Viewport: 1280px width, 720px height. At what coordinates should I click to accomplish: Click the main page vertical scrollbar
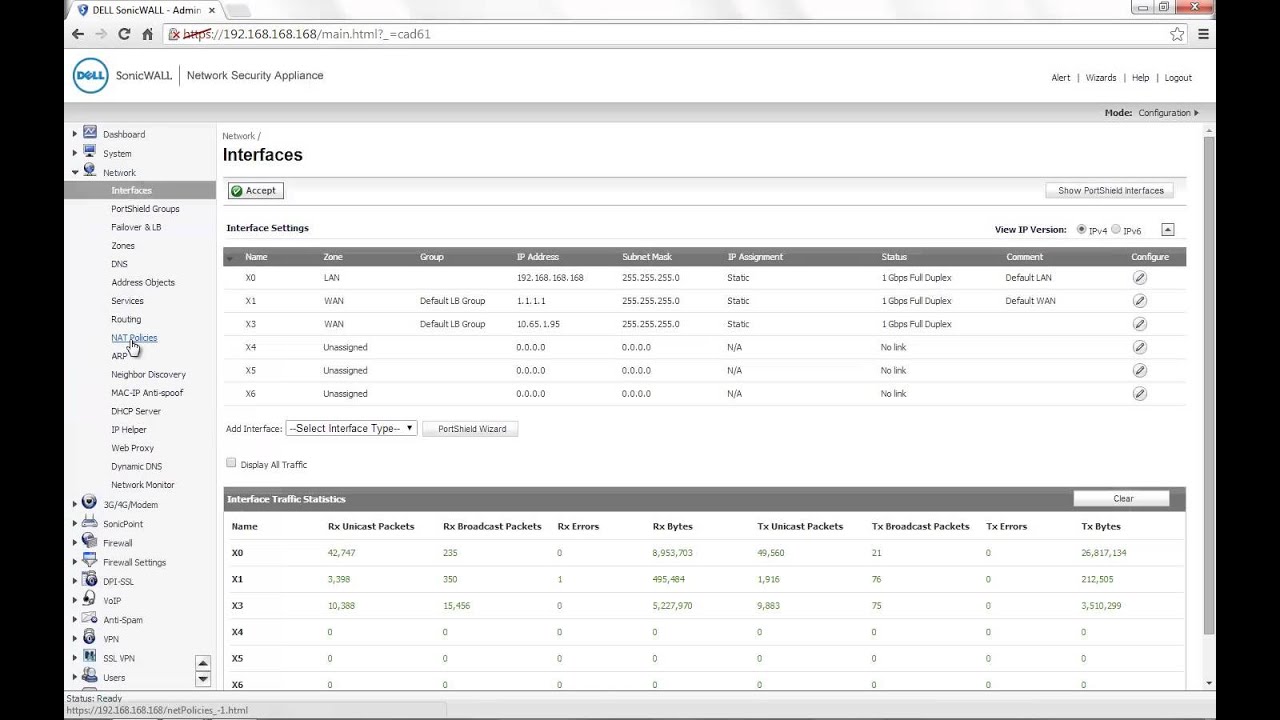[1209, 384]
